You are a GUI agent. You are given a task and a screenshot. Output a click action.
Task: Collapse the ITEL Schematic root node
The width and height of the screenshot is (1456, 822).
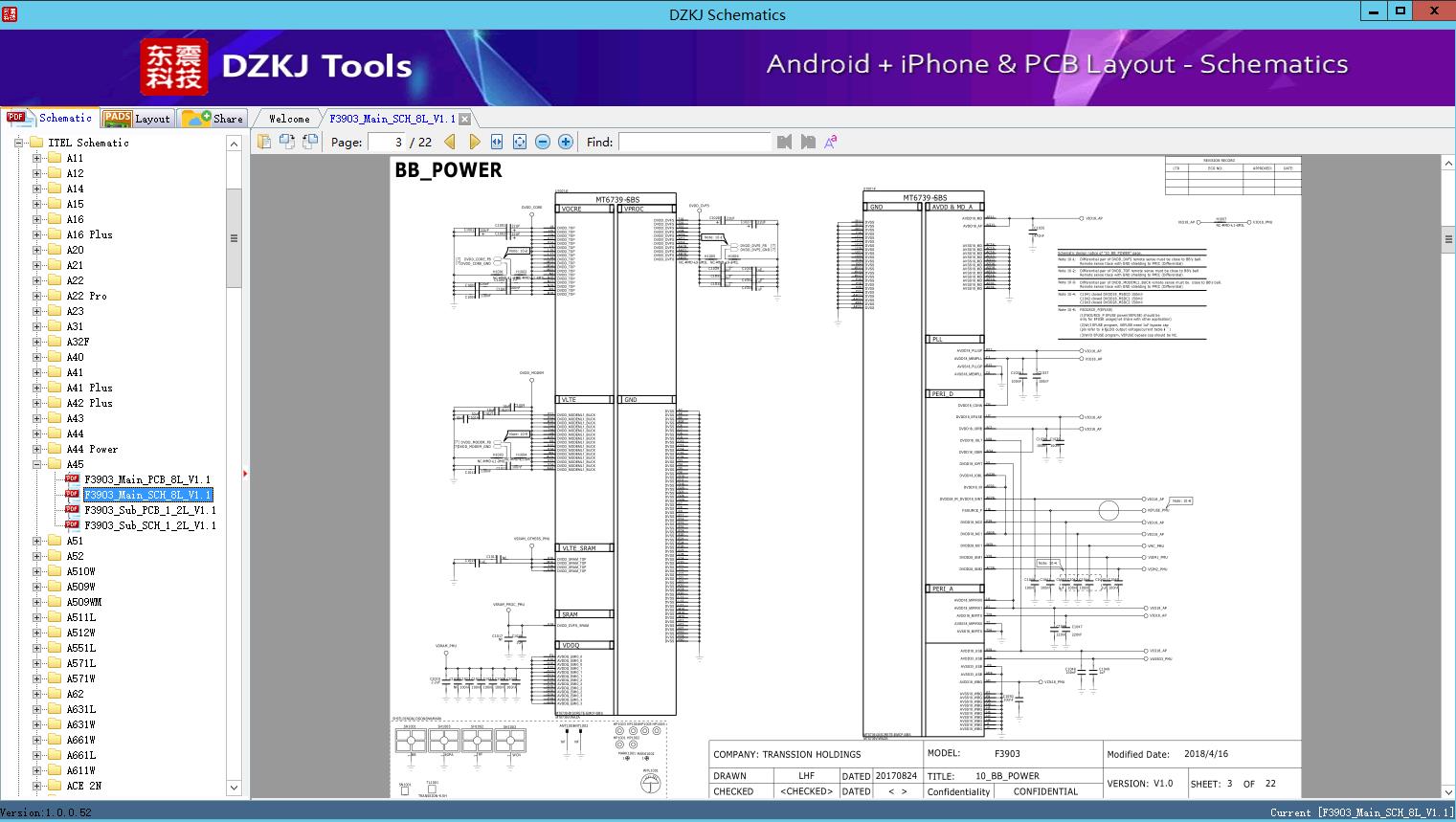coord(18,143)
